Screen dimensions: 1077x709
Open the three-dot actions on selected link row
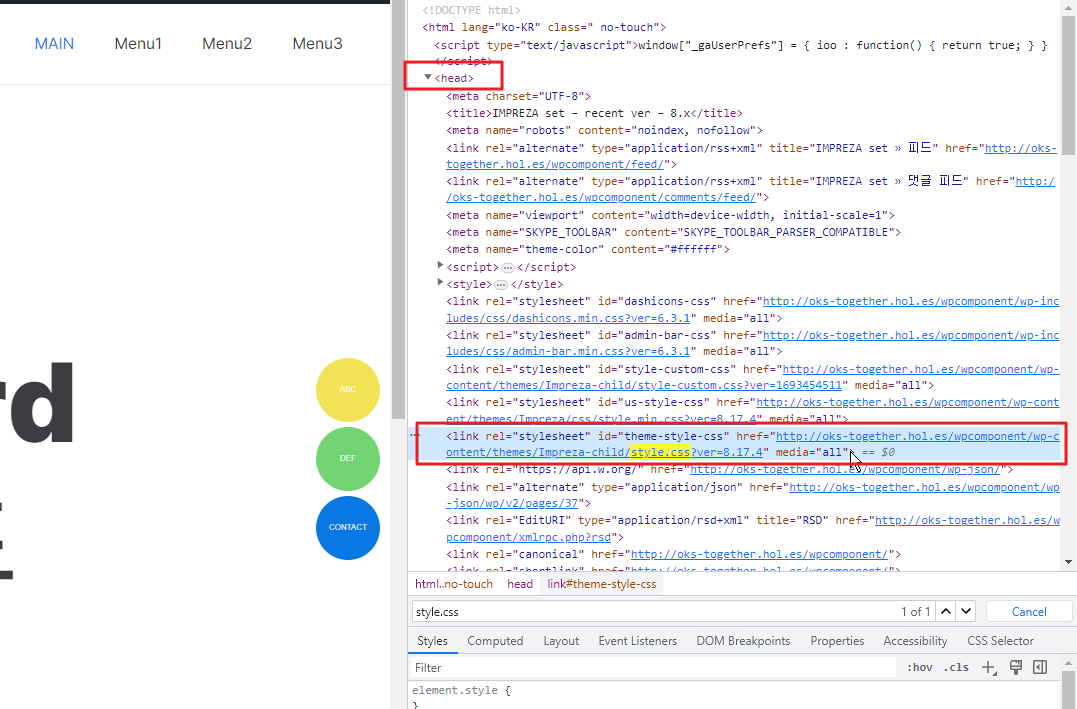[x=414, y=435]
